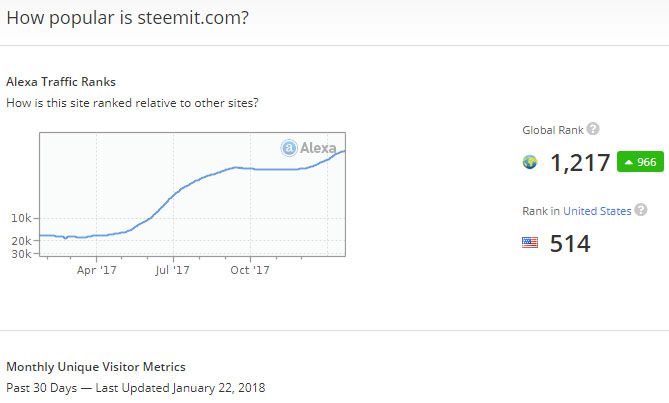Click the US rank number 514
The image size is (669, 403).
[x=570, y=243]
